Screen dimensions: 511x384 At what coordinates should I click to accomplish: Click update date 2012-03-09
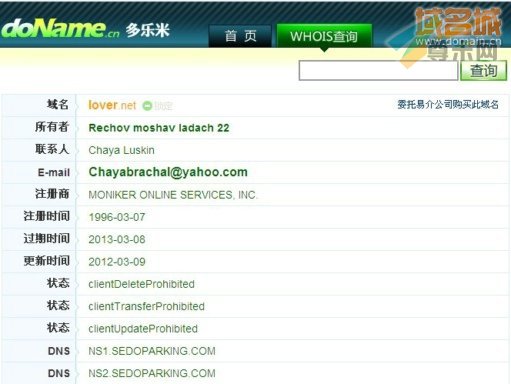117,262
